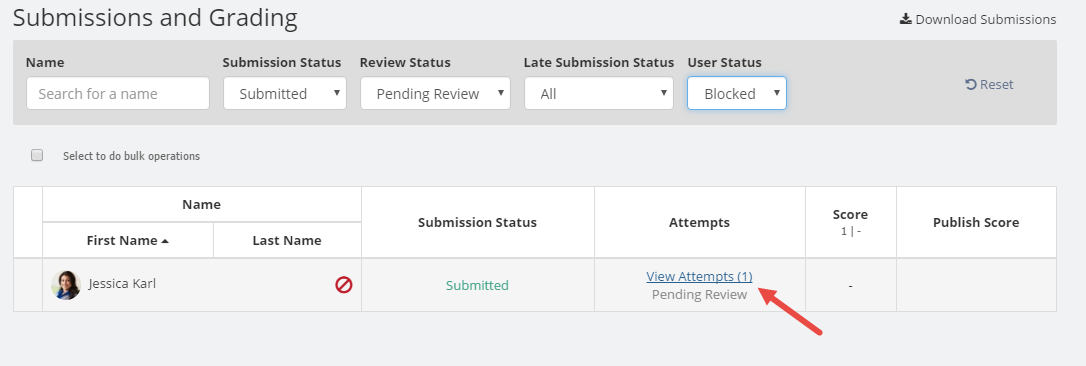The height and width of the screenshot is (366, 1086).
Task: Click the red blocked user icon
Action: coord(344,284)
